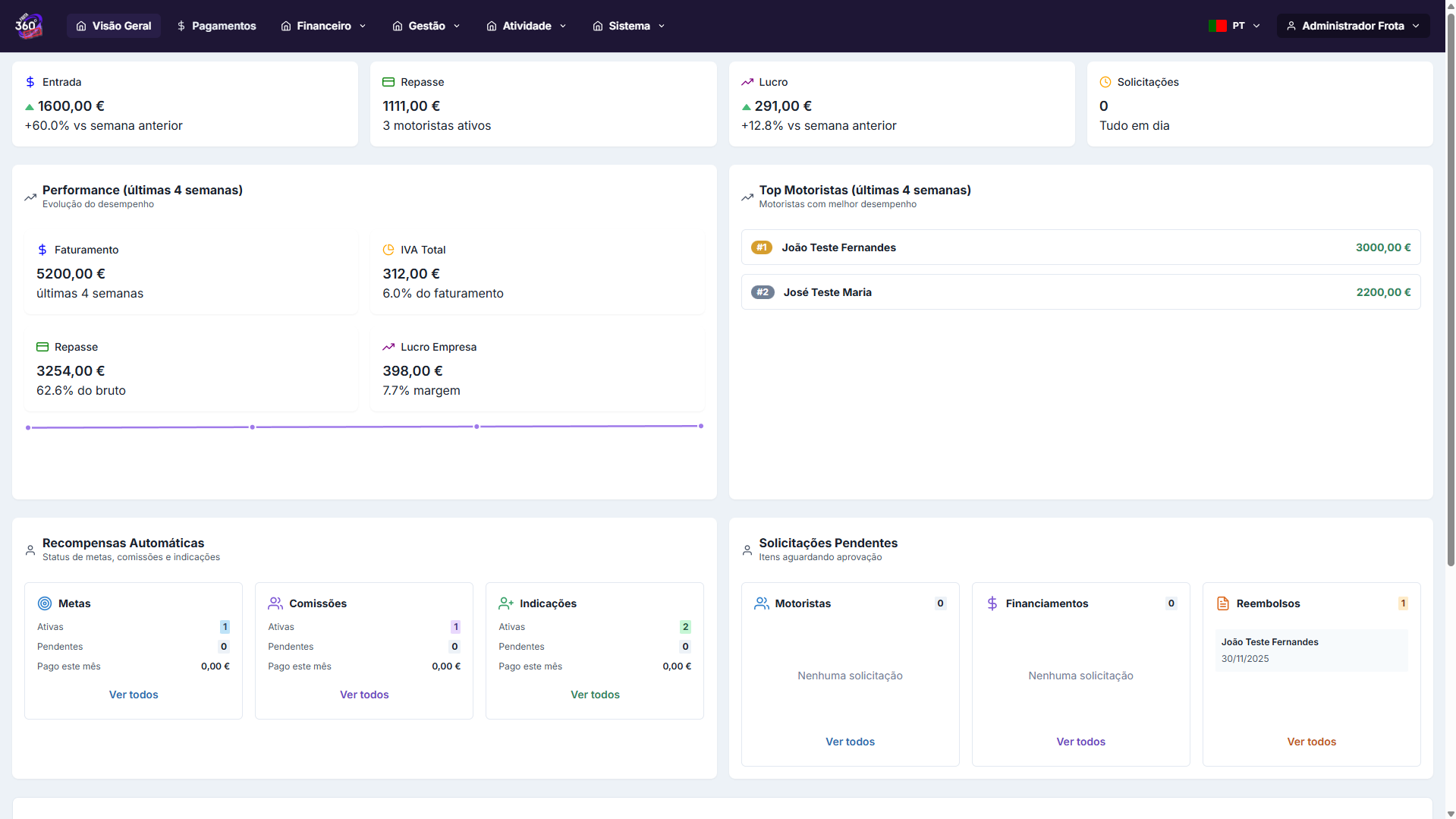This screenshot has width=1456, height=819.
Task: Expand the Sistema menu
Action: [629, 26]
